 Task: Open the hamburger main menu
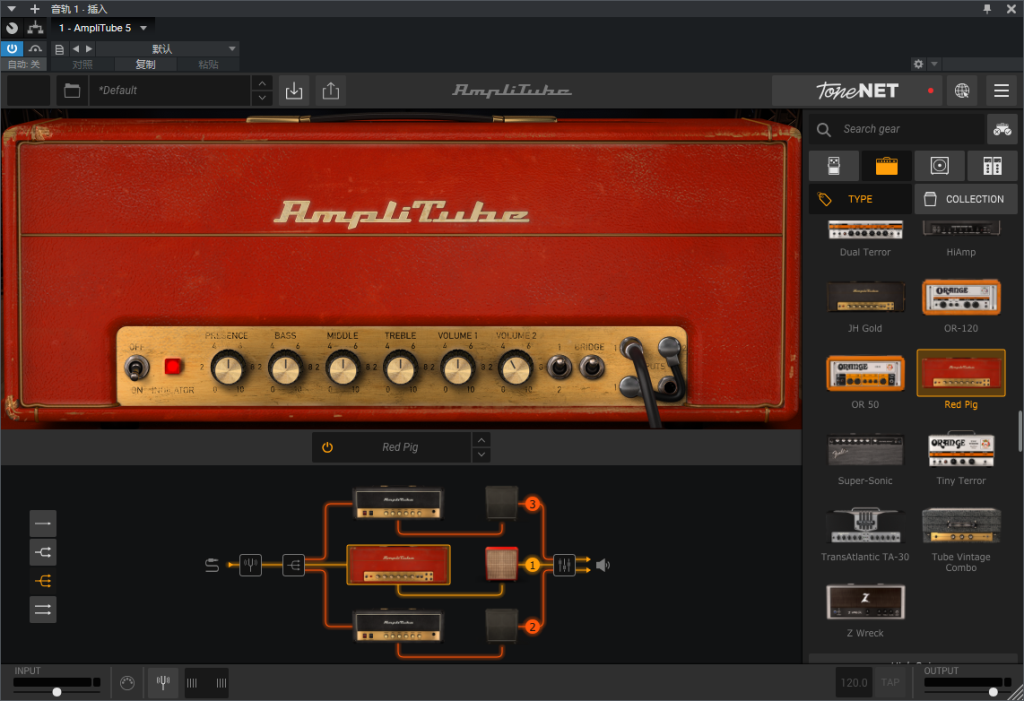point(1001,91)
